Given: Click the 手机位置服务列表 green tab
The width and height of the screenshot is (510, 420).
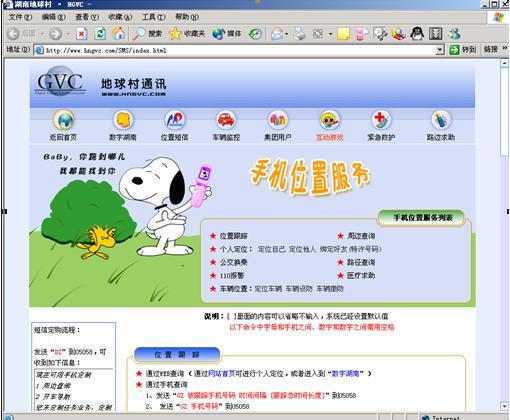Looking at the screenshot, I should (x=421, y=218).
